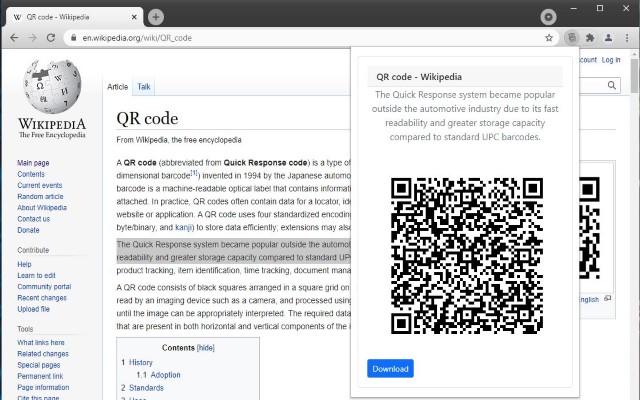
Task: Jump to Adoption subsection in contents
Action: 165,375
